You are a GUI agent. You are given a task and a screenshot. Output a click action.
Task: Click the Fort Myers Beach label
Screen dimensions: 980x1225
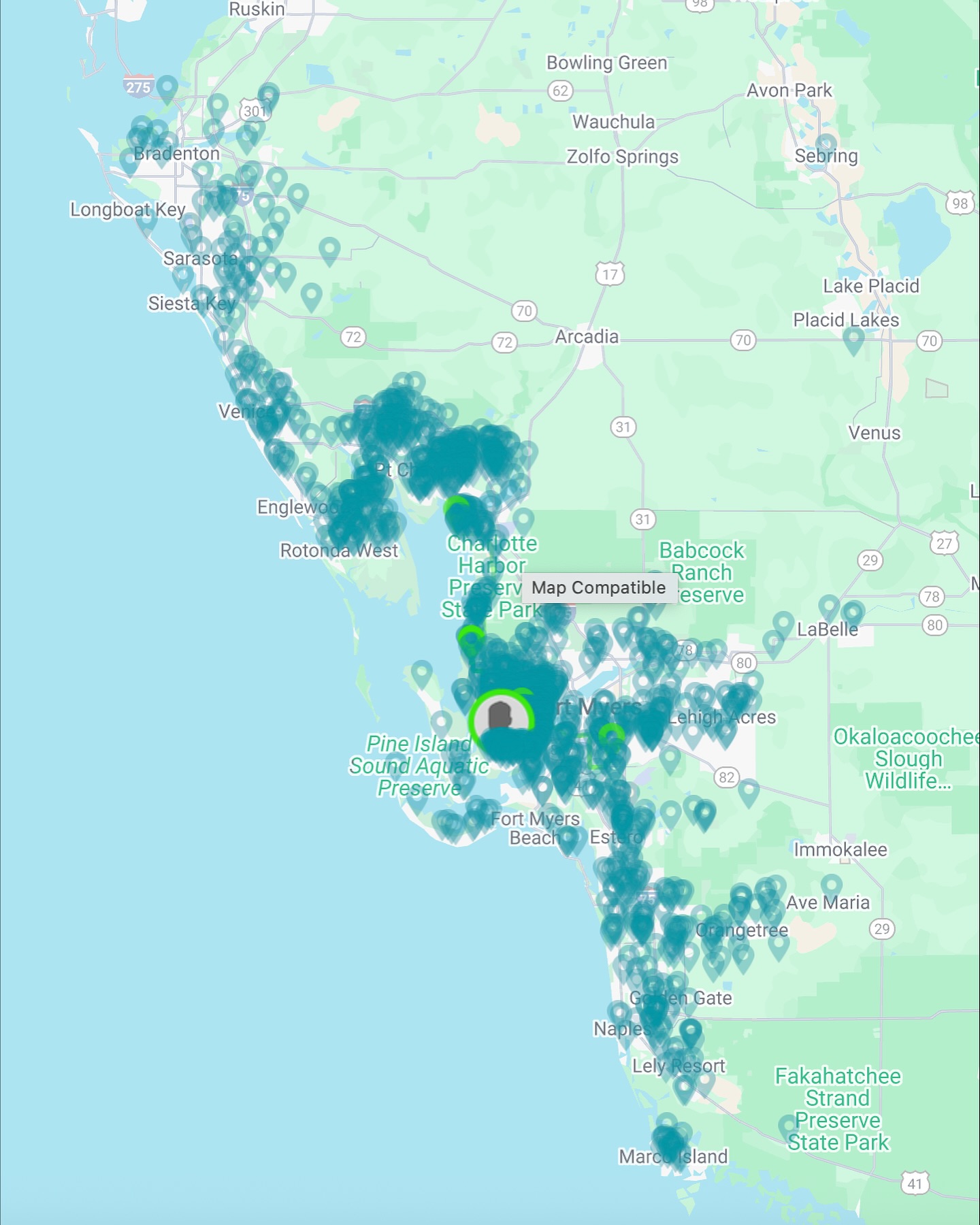click(535, 828)
